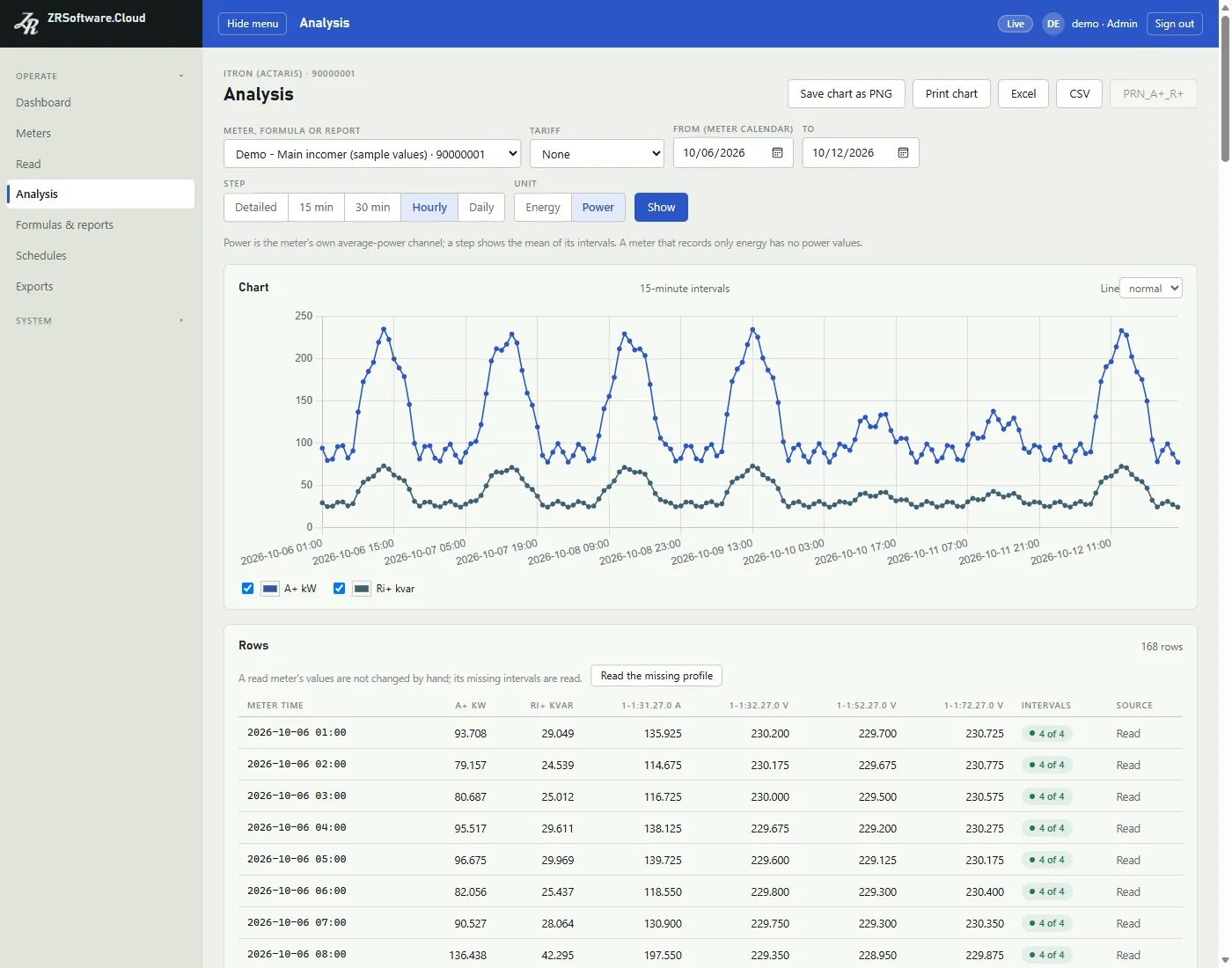Viewport: 1232px width, 968px height.
Task: Open the Line style dropdown
Action: (1151, 289)
